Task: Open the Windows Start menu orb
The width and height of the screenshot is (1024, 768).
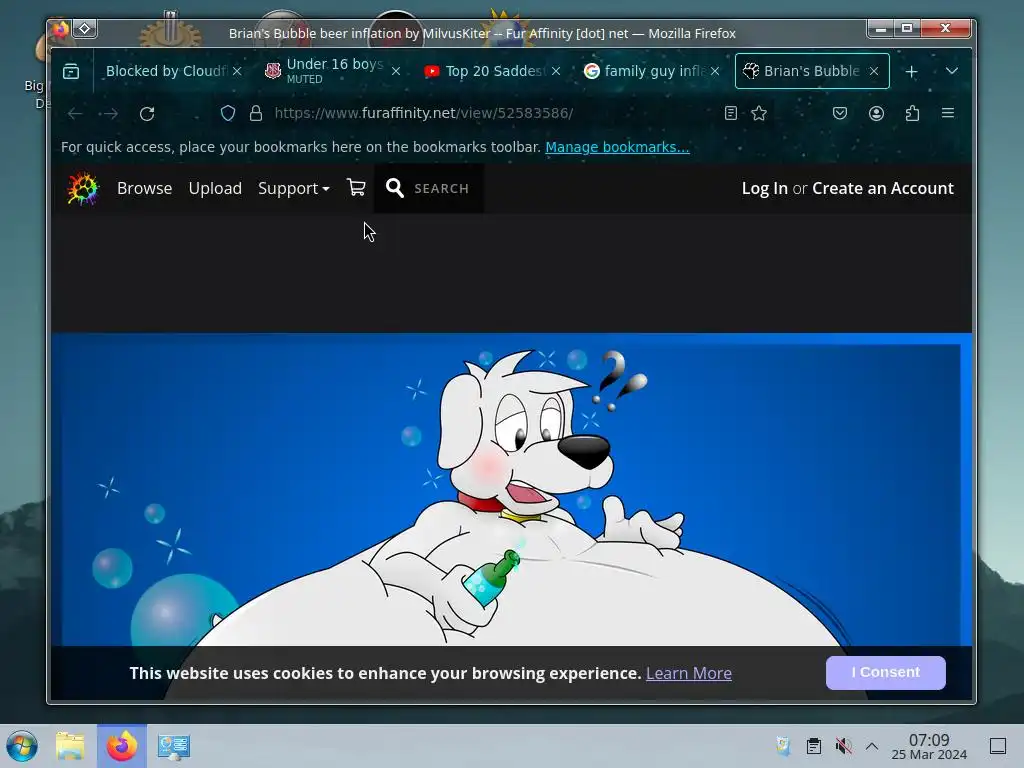Action: pos(22,746)
